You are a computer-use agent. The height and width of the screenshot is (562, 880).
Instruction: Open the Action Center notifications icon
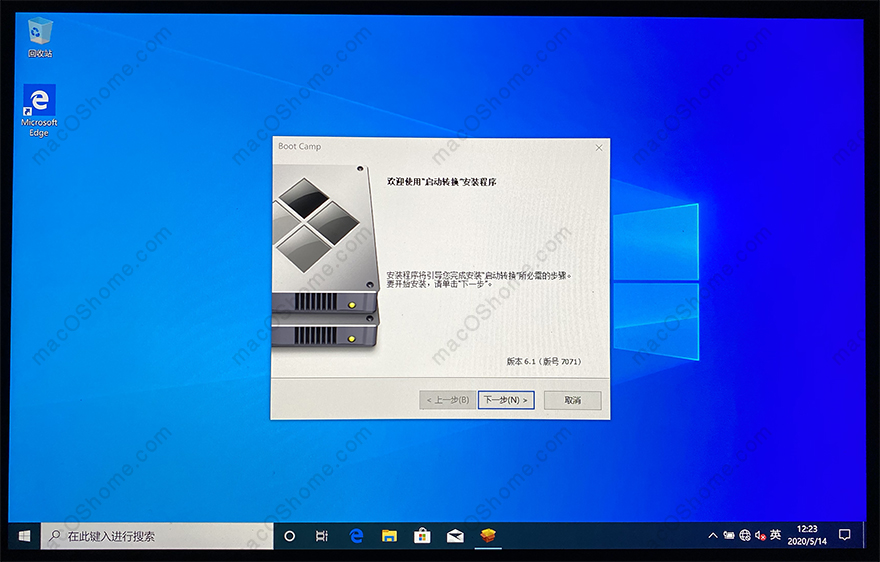[844, 535]
